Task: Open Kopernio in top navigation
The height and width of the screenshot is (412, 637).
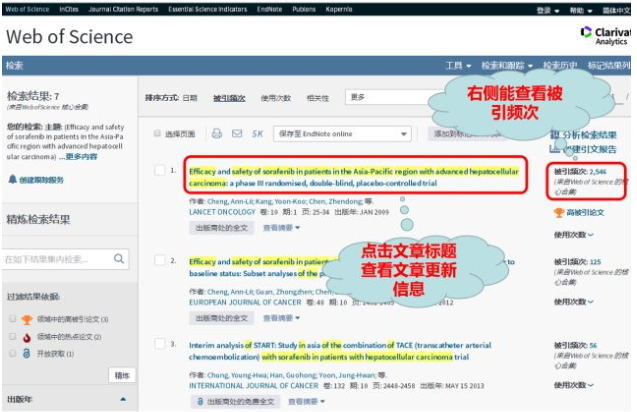Action: pyautogui.click(x=339, y=9)
